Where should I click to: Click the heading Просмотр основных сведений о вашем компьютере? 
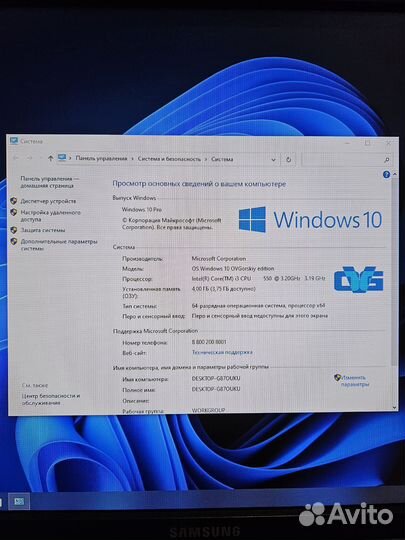pyautogui.click(x=199, y=184)
